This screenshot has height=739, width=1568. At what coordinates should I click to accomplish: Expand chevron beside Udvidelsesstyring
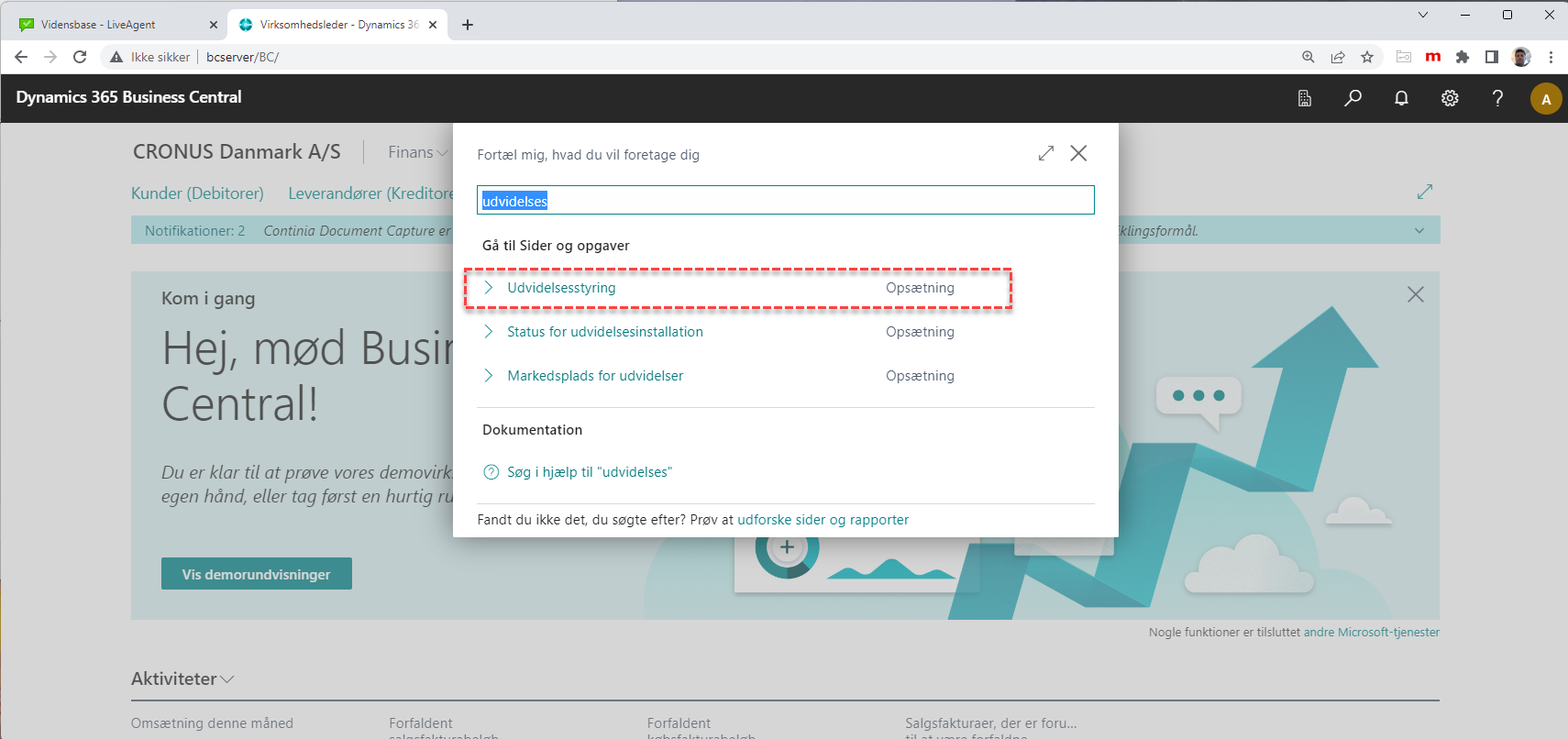pos(489,288)
